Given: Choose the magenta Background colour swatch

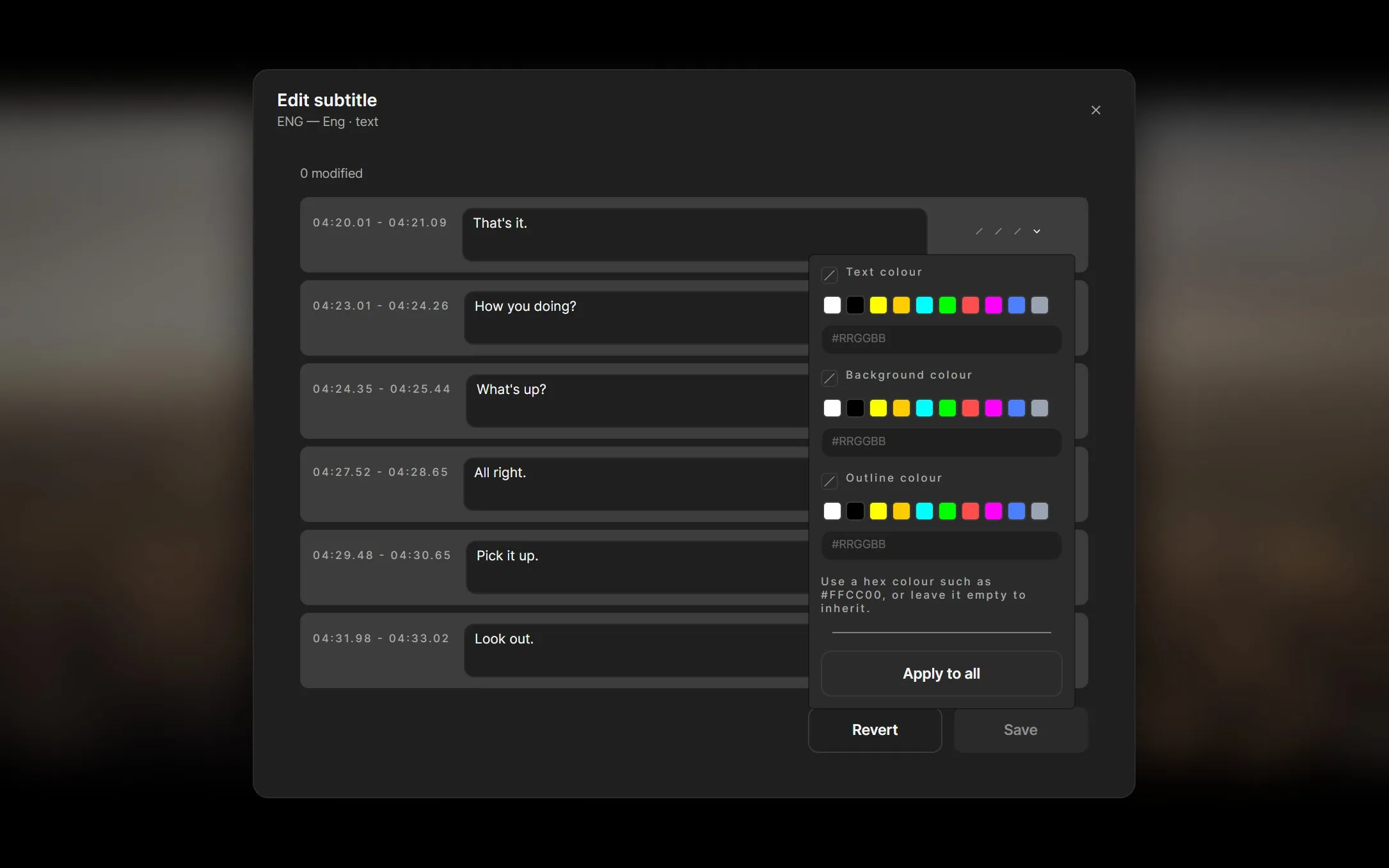Looking at the screenshot, I should [994, 408].
